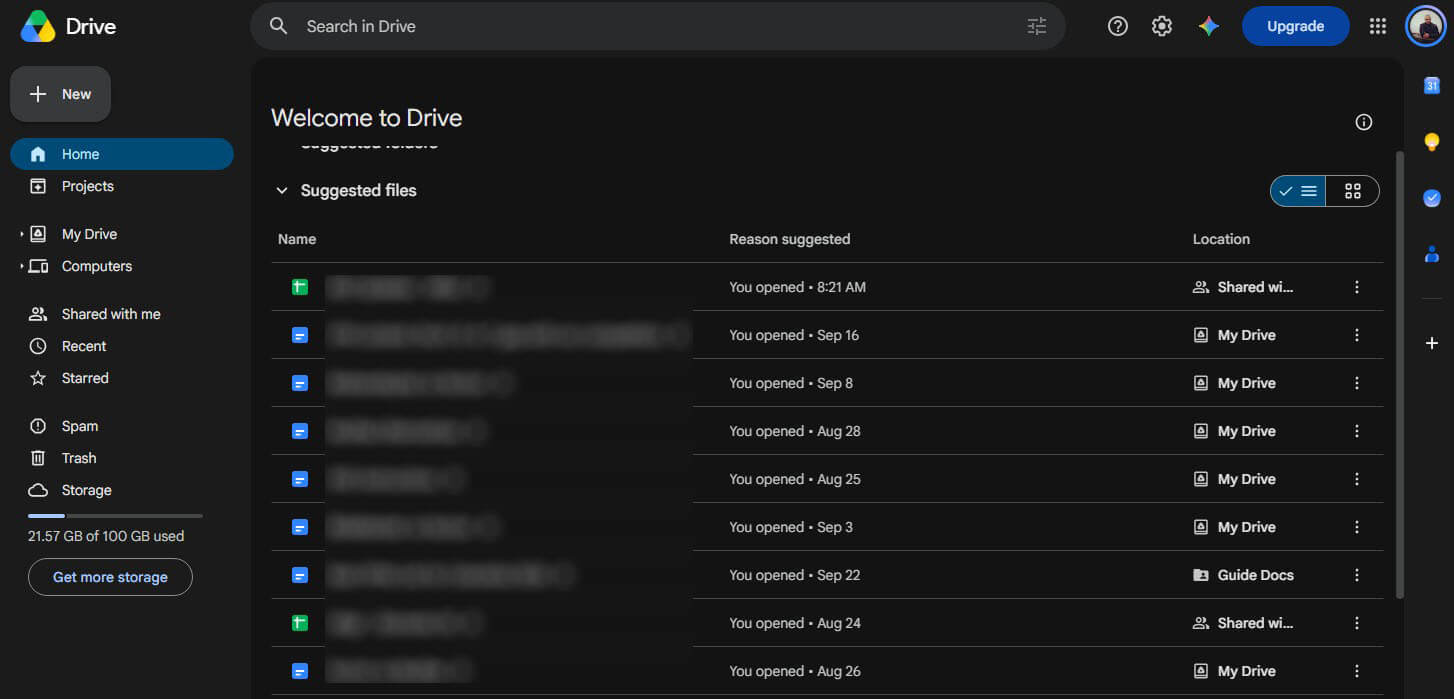This screenshot has width=1454, height=699.
Task: Open more actions for the Sep 16 file
Action: 1357,335
